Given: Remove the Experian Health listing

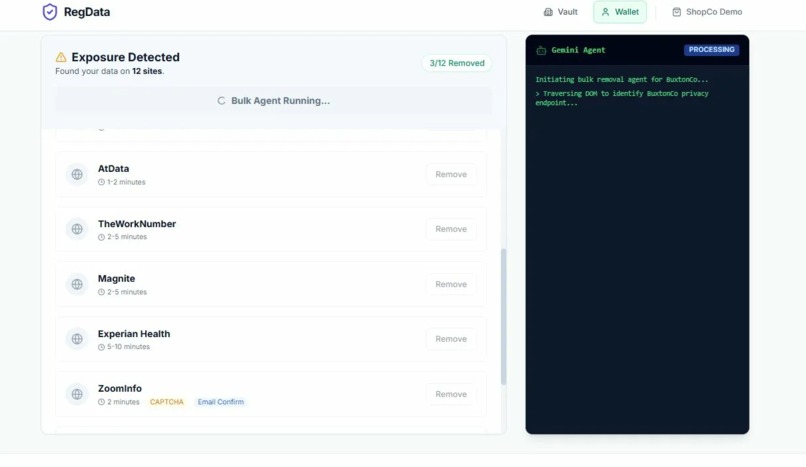Looking at the screenshot, I should tap(451, 339).
